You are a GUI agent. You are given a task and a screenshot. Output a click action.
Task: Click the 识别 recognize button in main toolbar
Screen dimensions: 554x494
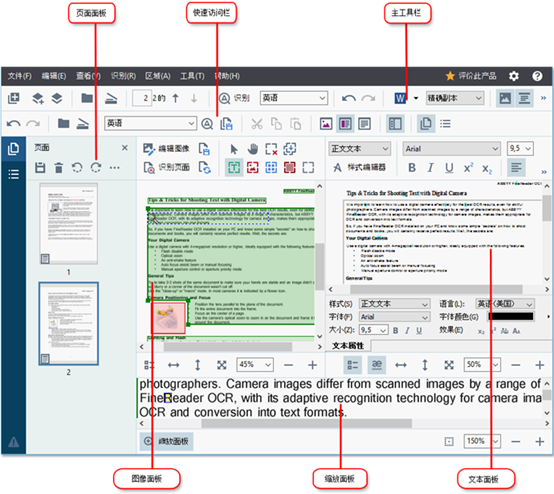click(x=234, y=98)
